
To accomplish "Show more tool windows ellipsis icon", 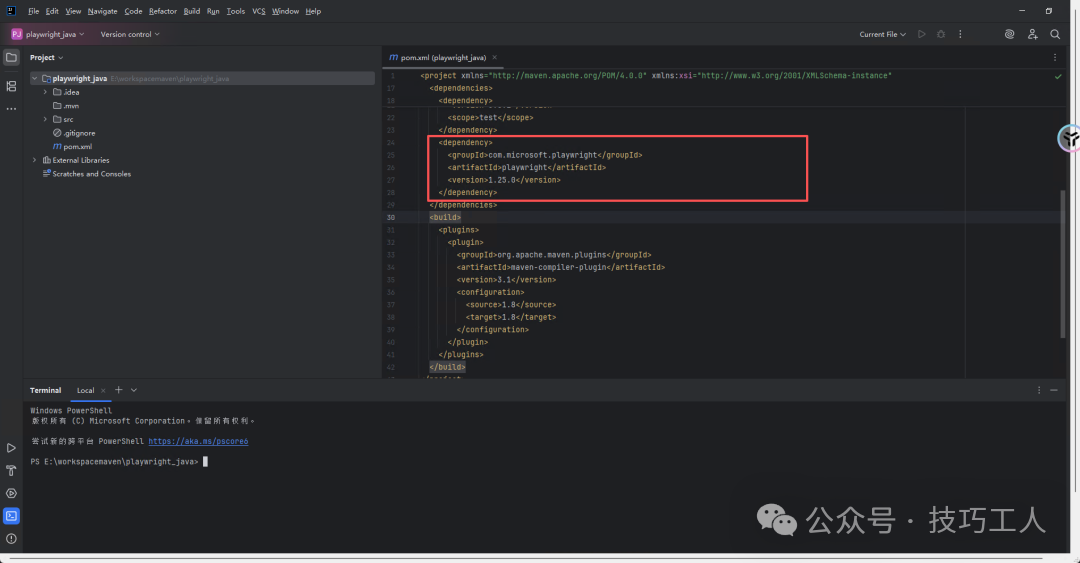I will pos(11,109).
